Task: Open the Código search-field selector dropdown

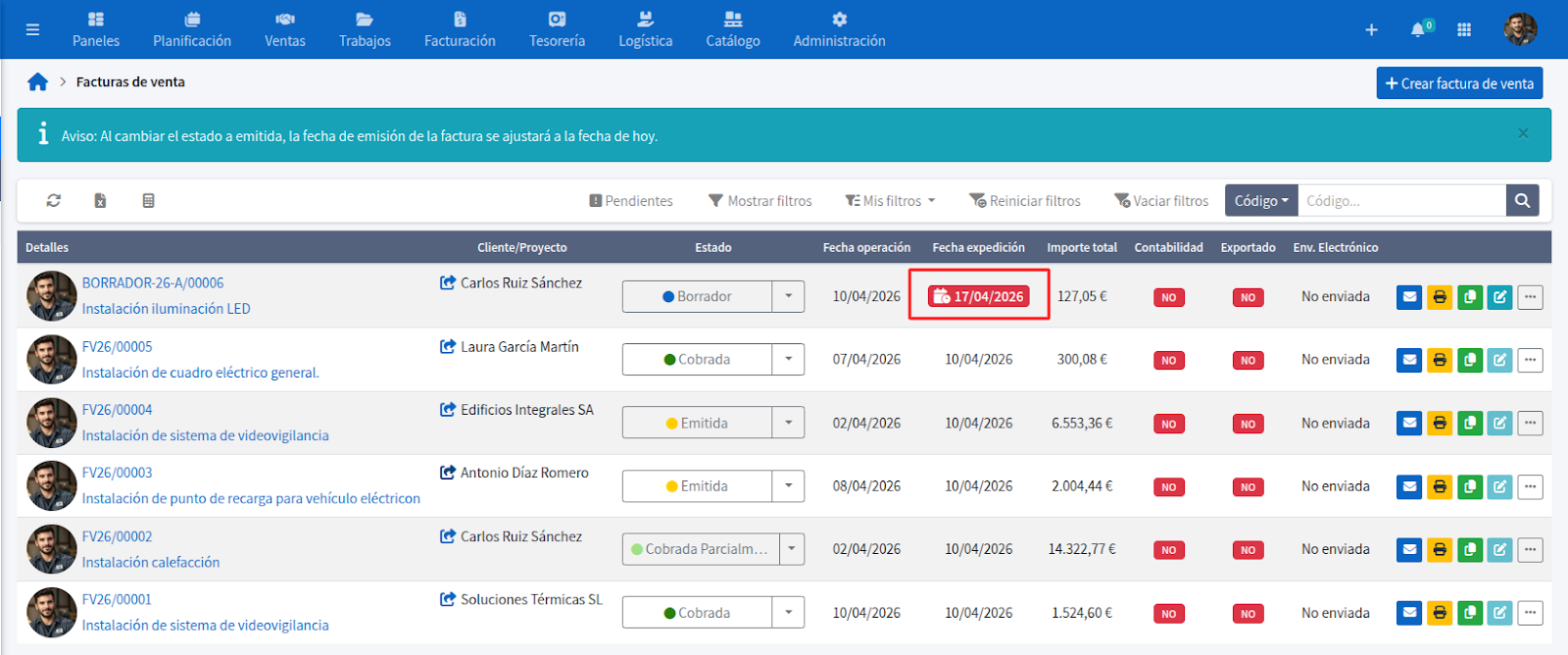Action: click(1260, 201)
